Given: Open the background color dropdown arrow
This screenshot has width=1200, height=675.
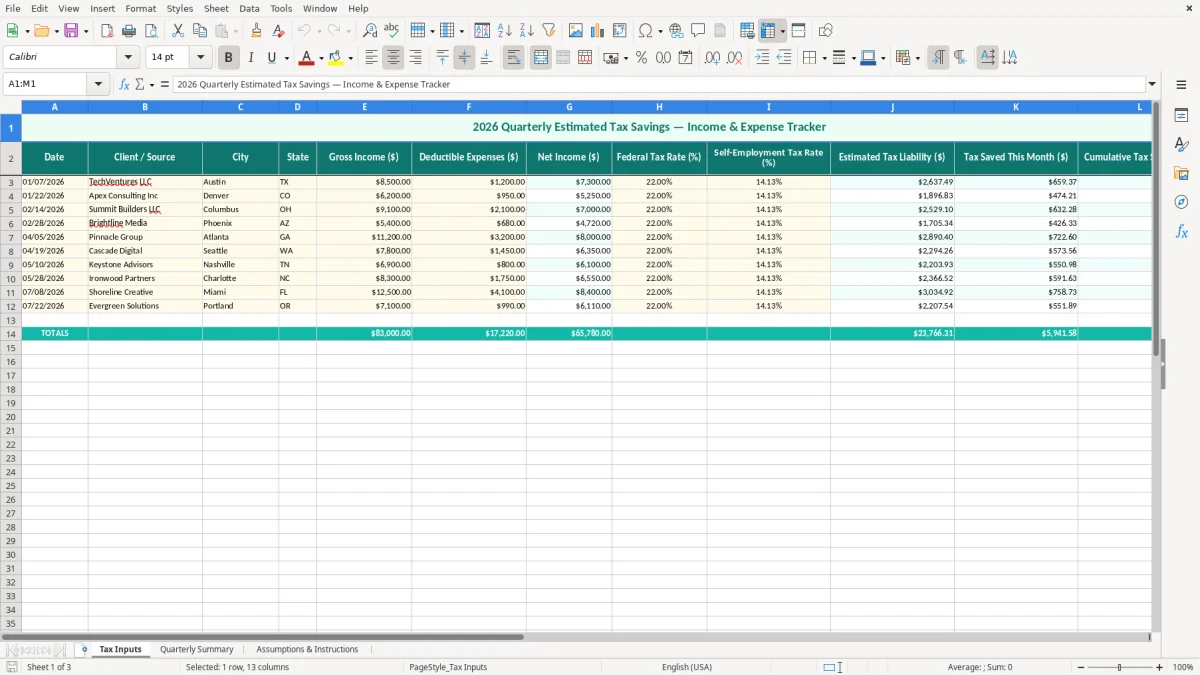Looking at the screenshot, I should coord(350,58).
